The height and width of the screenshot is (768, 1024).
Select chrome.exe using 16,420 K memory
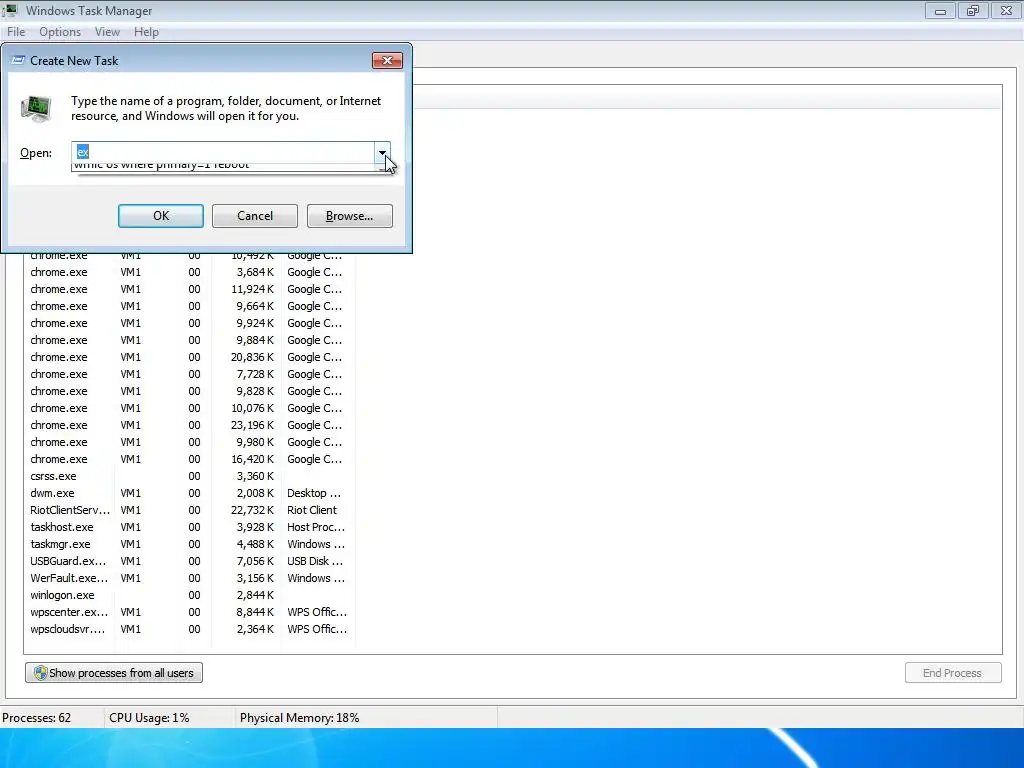tap(189, 459)
